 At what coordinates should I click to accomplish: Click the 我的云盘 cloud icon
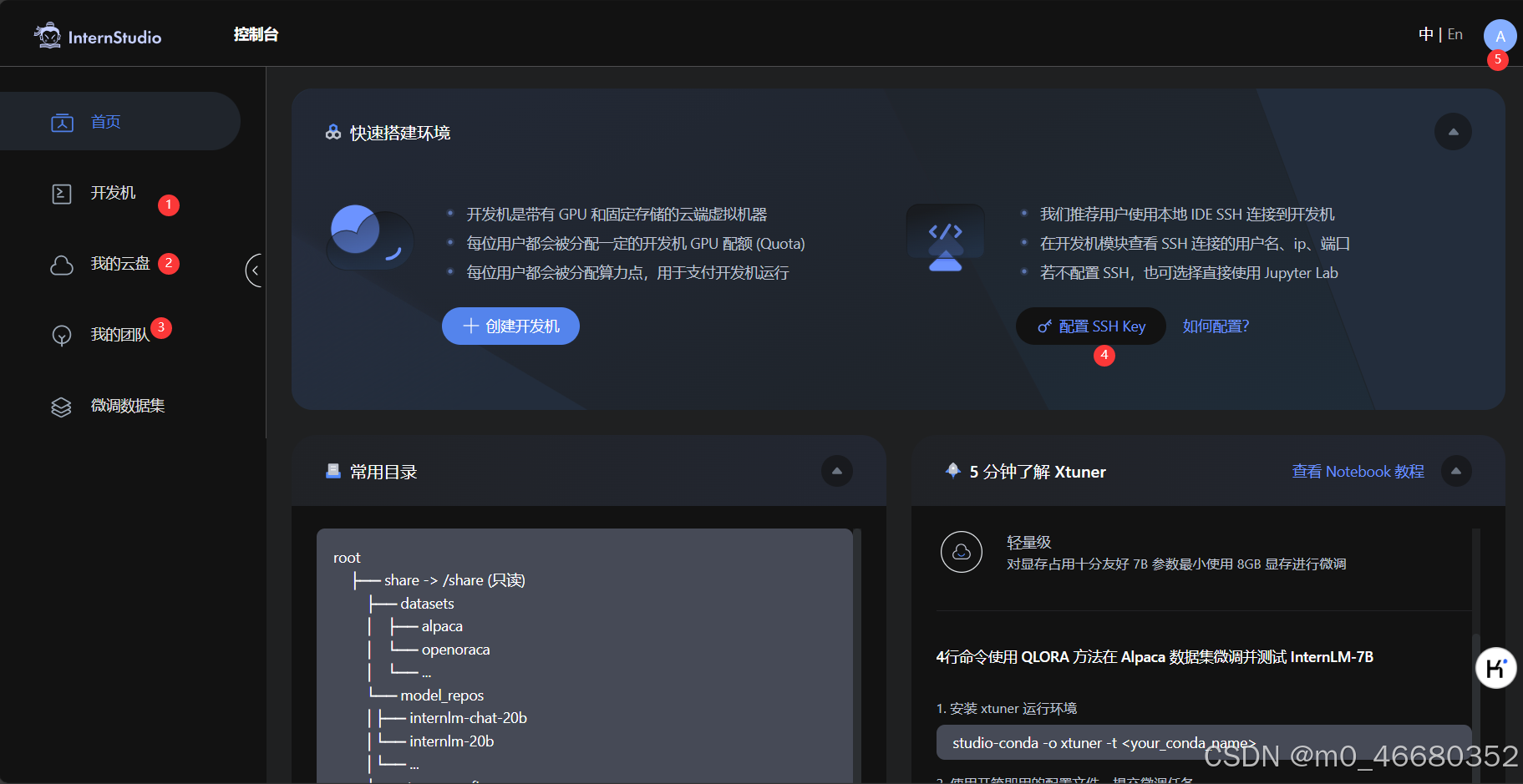[x=62, y=266]
